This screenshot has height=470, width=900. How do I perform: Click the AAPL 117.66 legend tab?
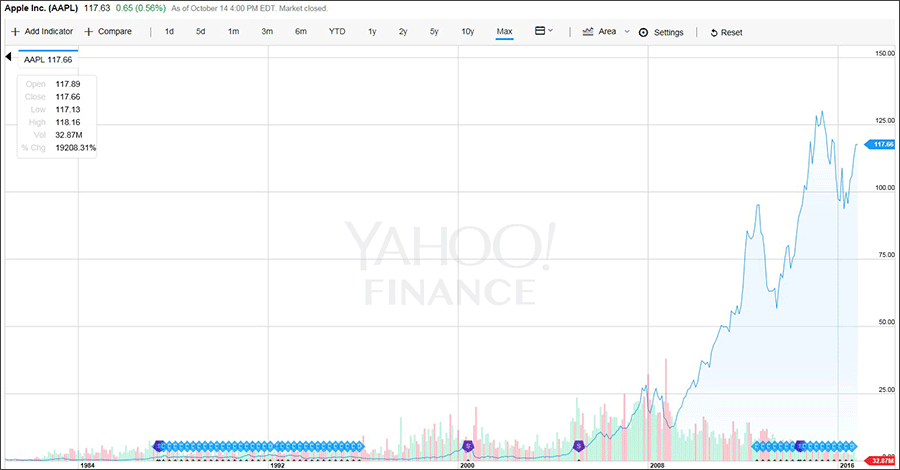point(49,58)
